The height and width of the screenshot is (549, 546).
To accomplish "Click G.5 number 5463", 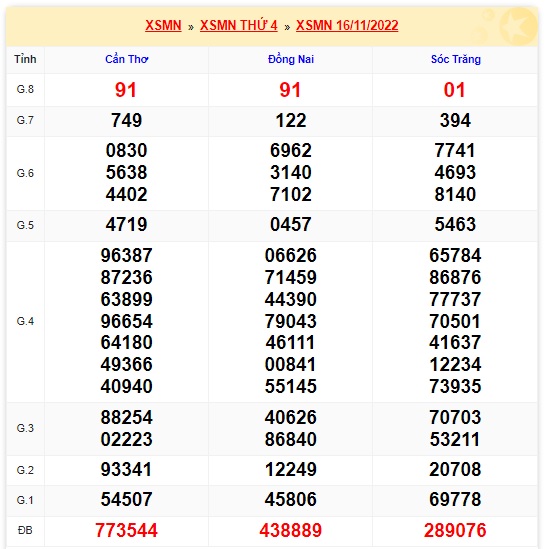I will point(455,224).
